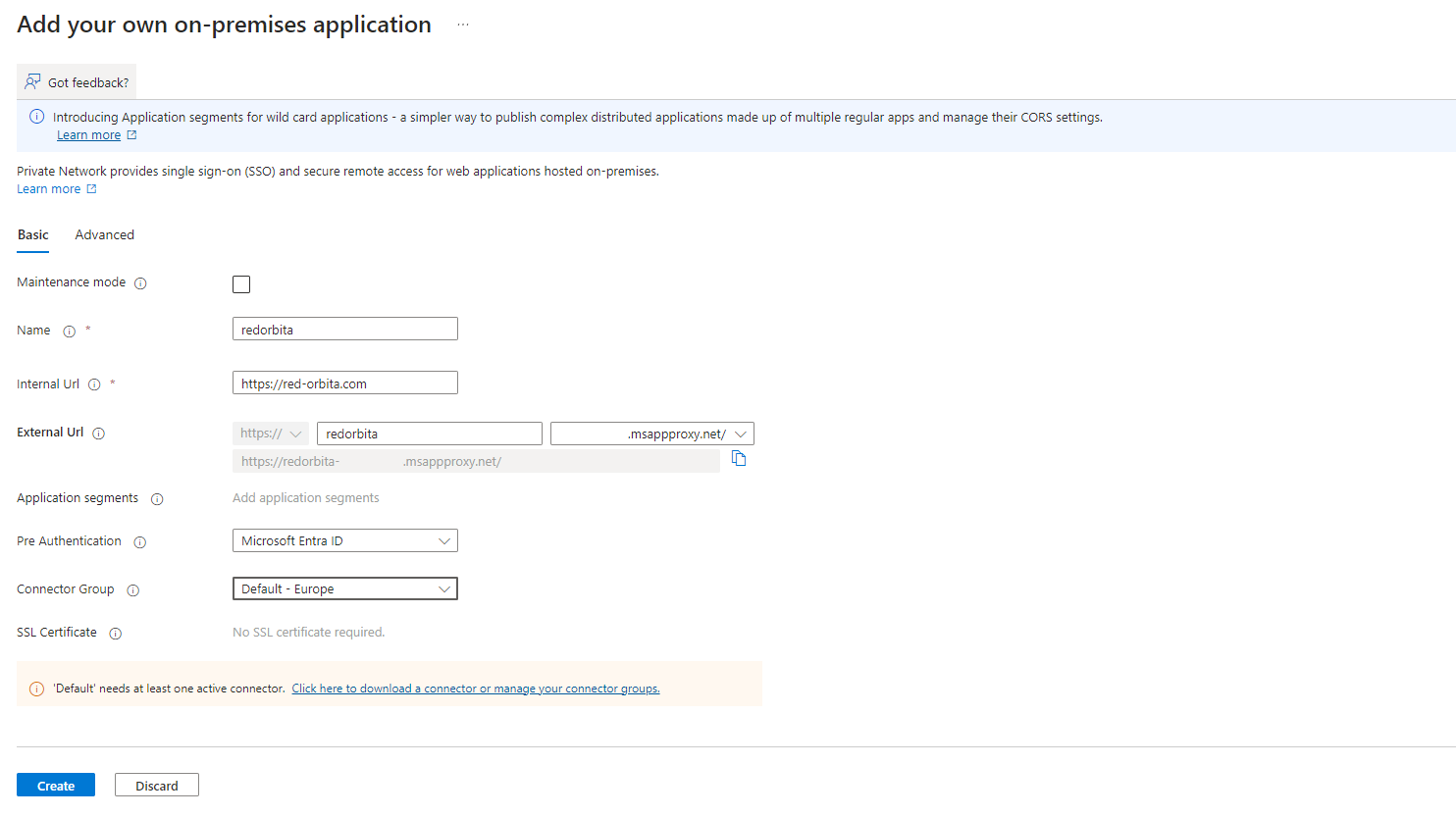Click the info icon next to Name
Image resolution: width=1456 pixels, height=817 pixels.
point(70,332)
